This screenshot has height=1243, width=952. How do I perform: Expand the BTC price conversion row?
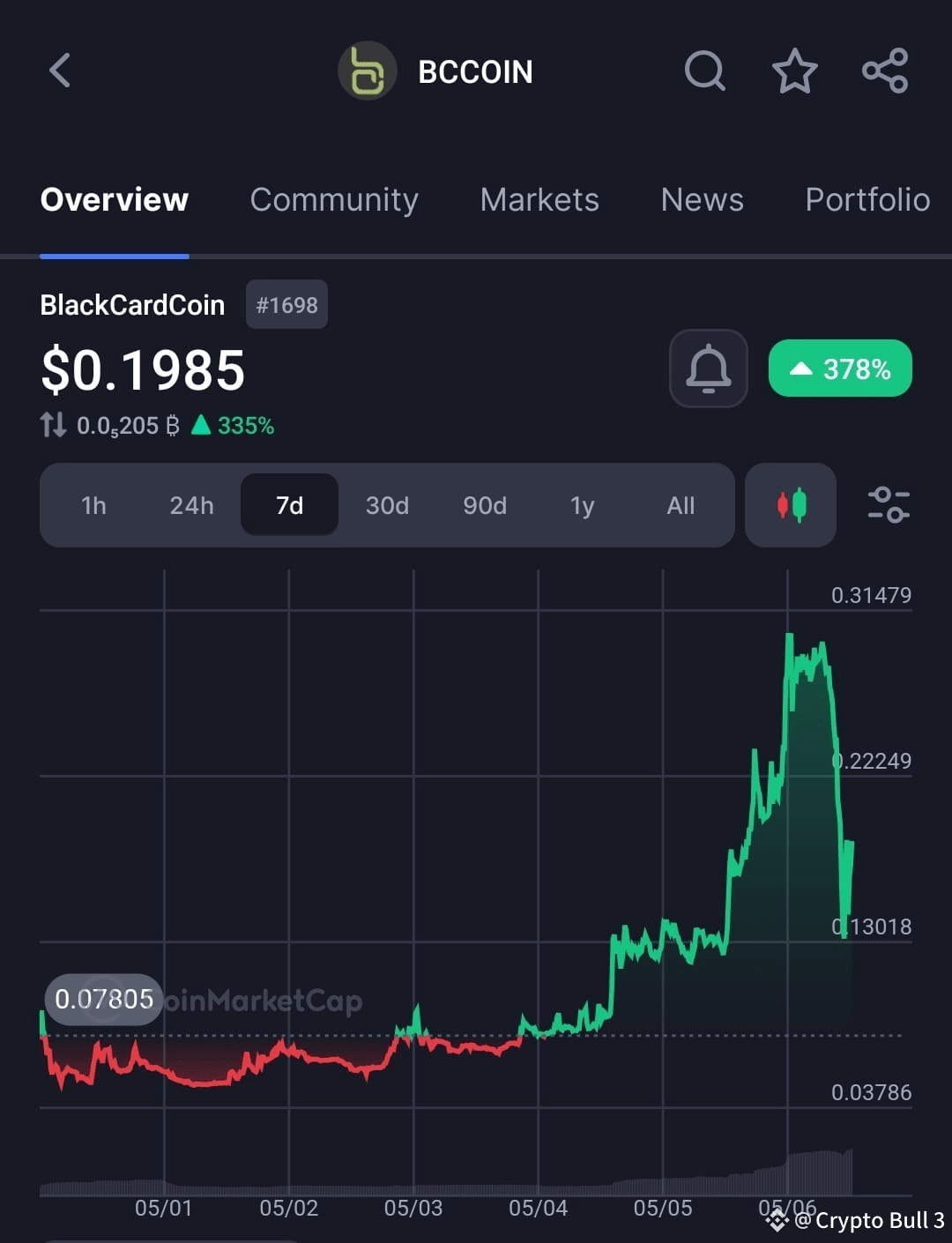(156, 425)
